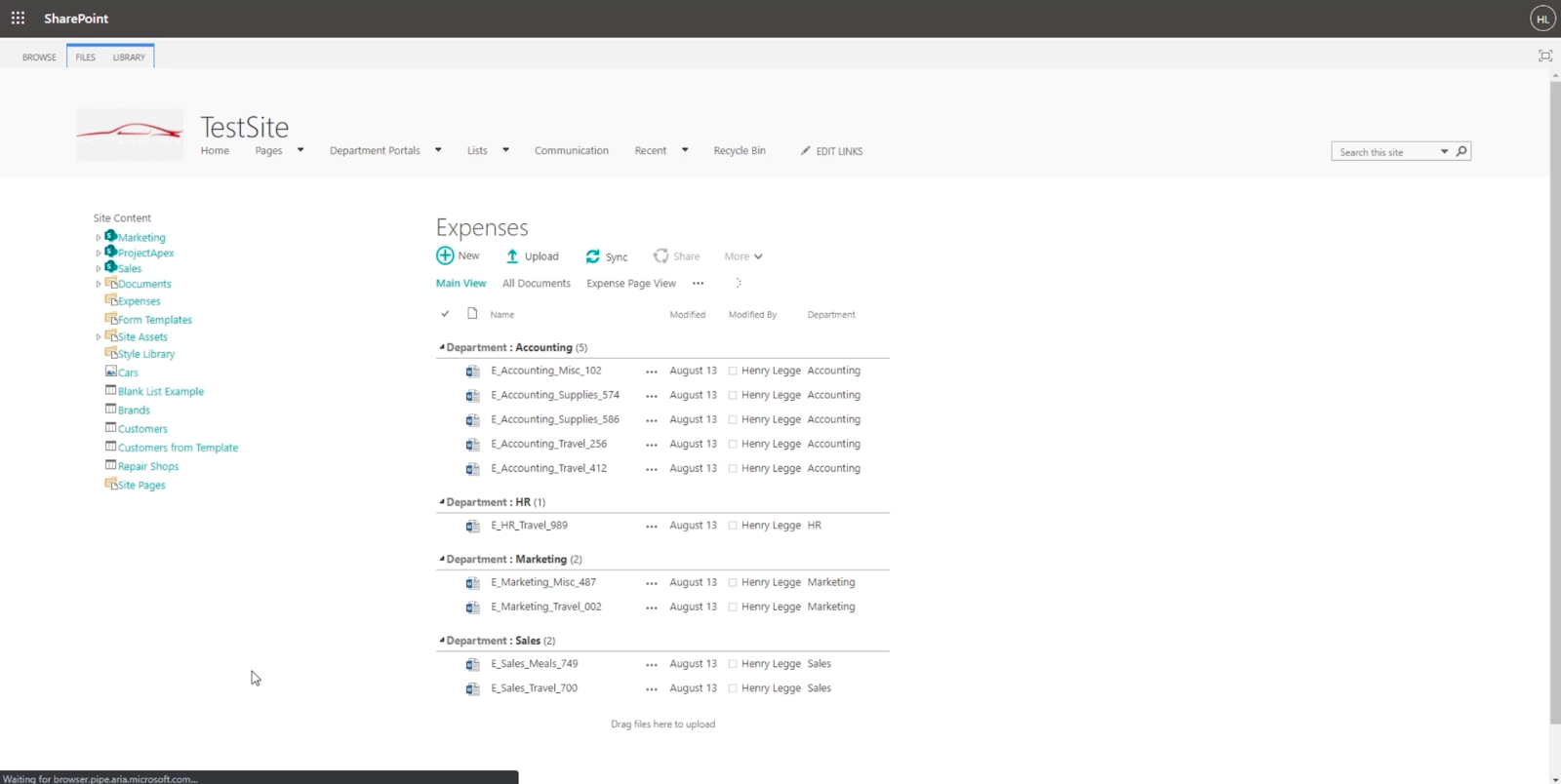Open the views ellipsis menu
This screenshot has height=784, width=1561.
[698, 284]
